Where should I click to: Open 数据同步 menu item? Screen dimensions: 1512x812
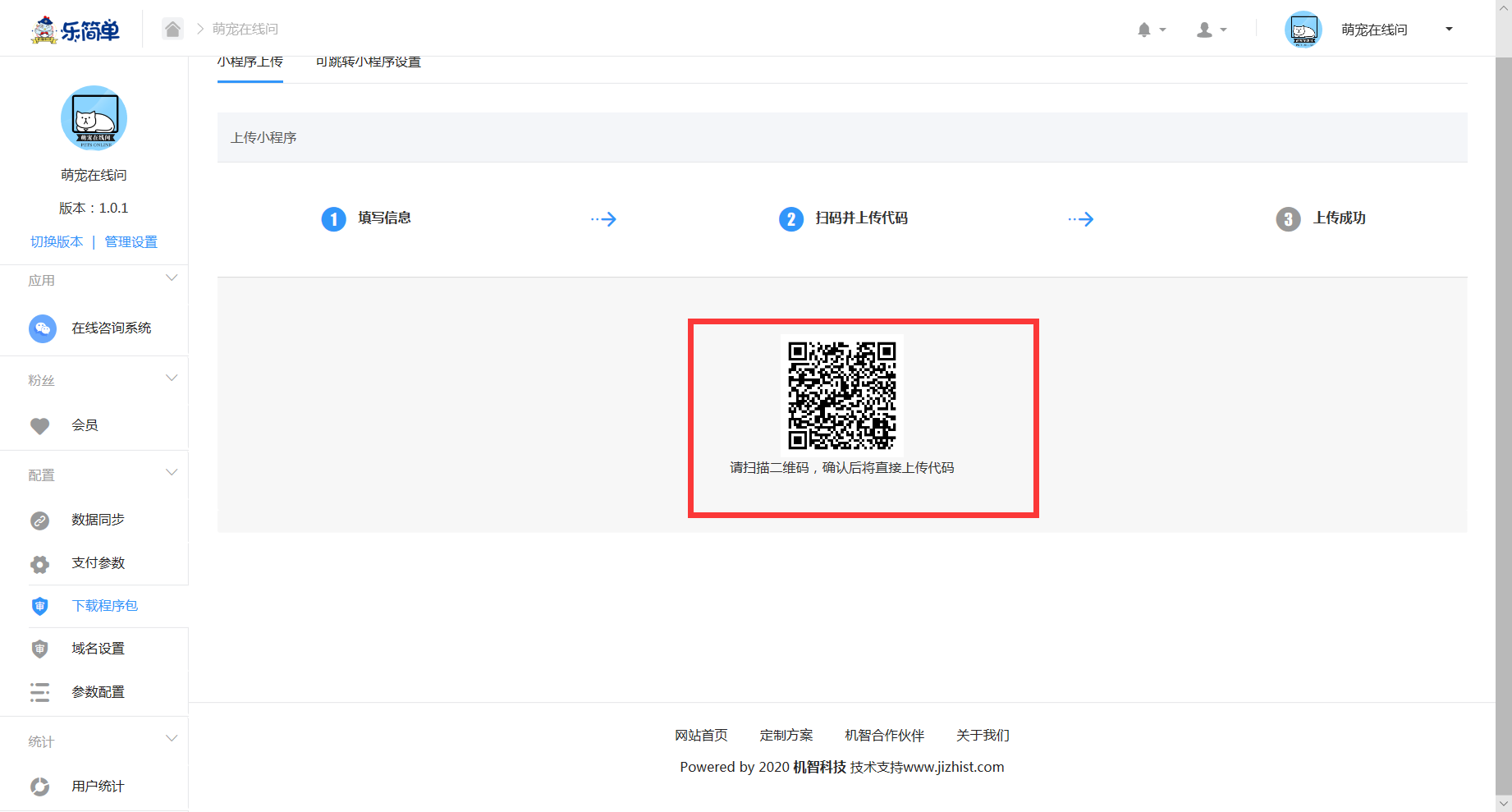point(98,519)
